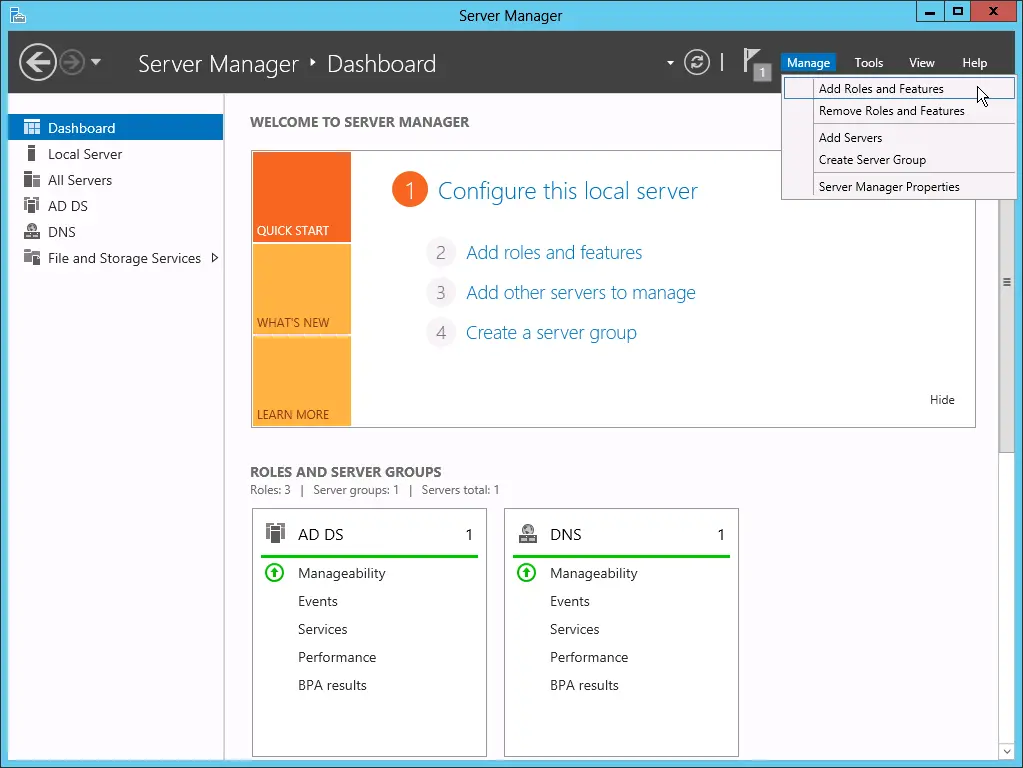Select Create Server Group from the open menu
The image size is (1023, 768).
(x=872, y=159)
